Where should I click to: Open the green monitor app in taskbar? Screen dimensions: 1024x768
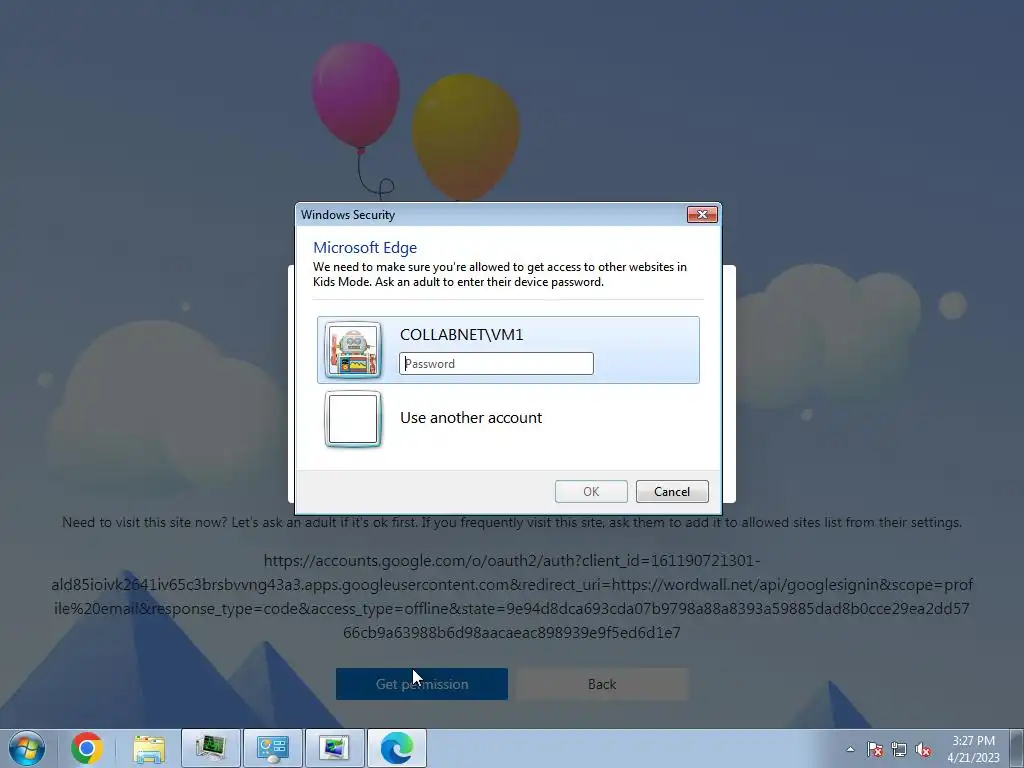pyautogui.click(x=211, y=748)
